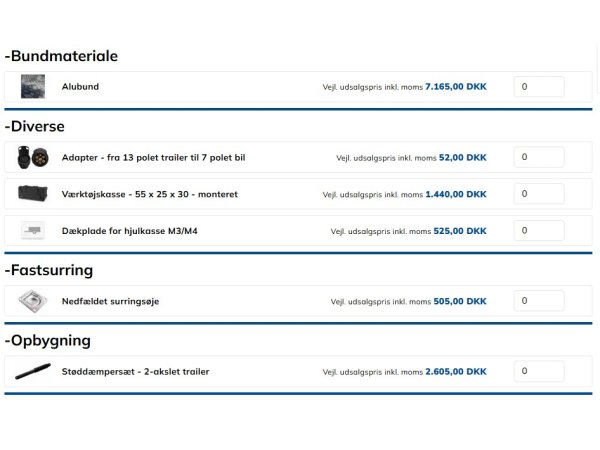Focus the Alubund quantity field
This screenshot has height=450, width=600.
click(538, 87)
